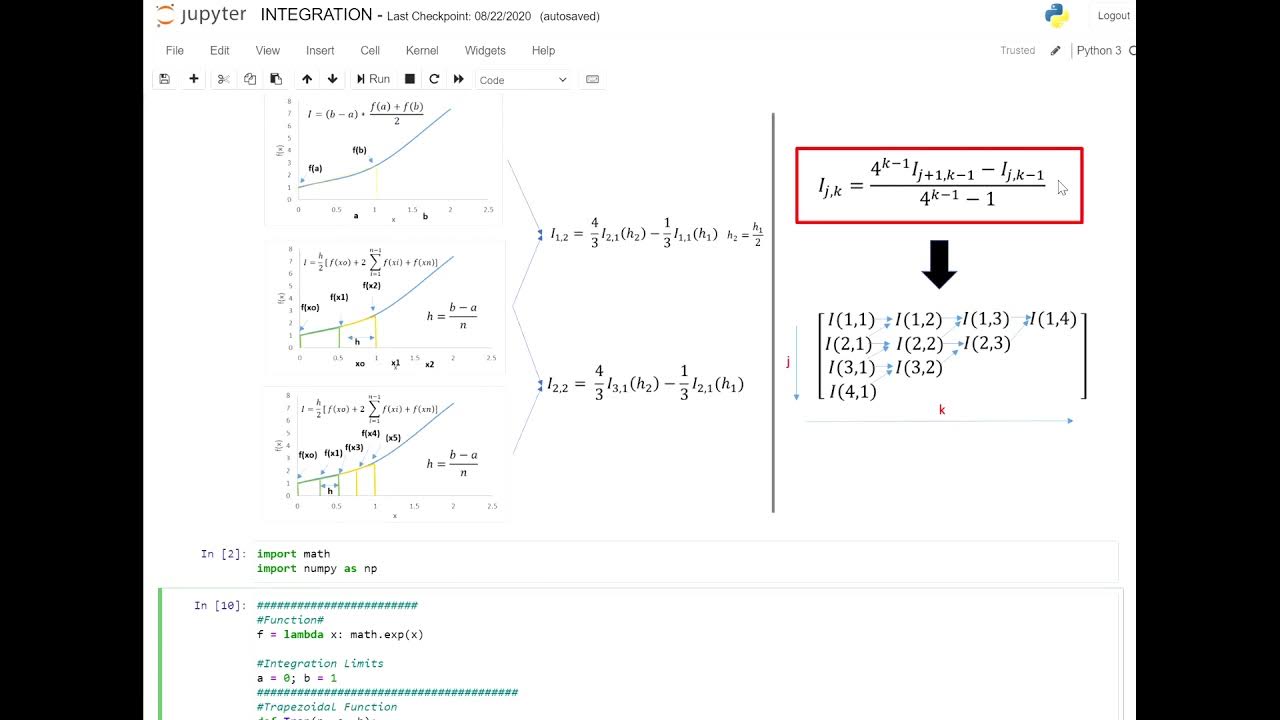Click the Python 3 kernel name
The image size is (1280, 720).
pos(1099,50)
